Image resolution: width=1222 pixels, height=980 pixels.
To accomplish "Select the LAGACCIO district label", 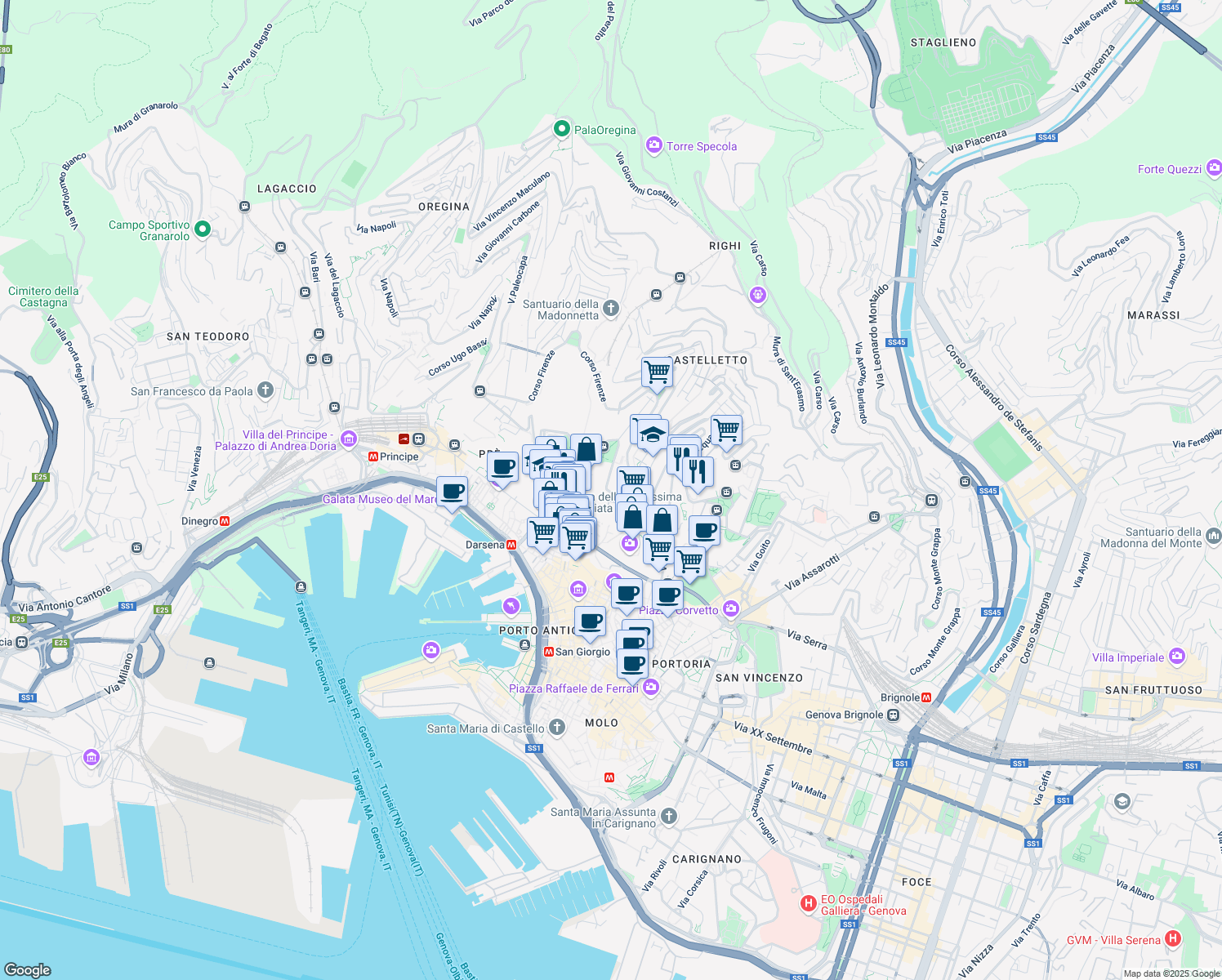I will [287, 189].
